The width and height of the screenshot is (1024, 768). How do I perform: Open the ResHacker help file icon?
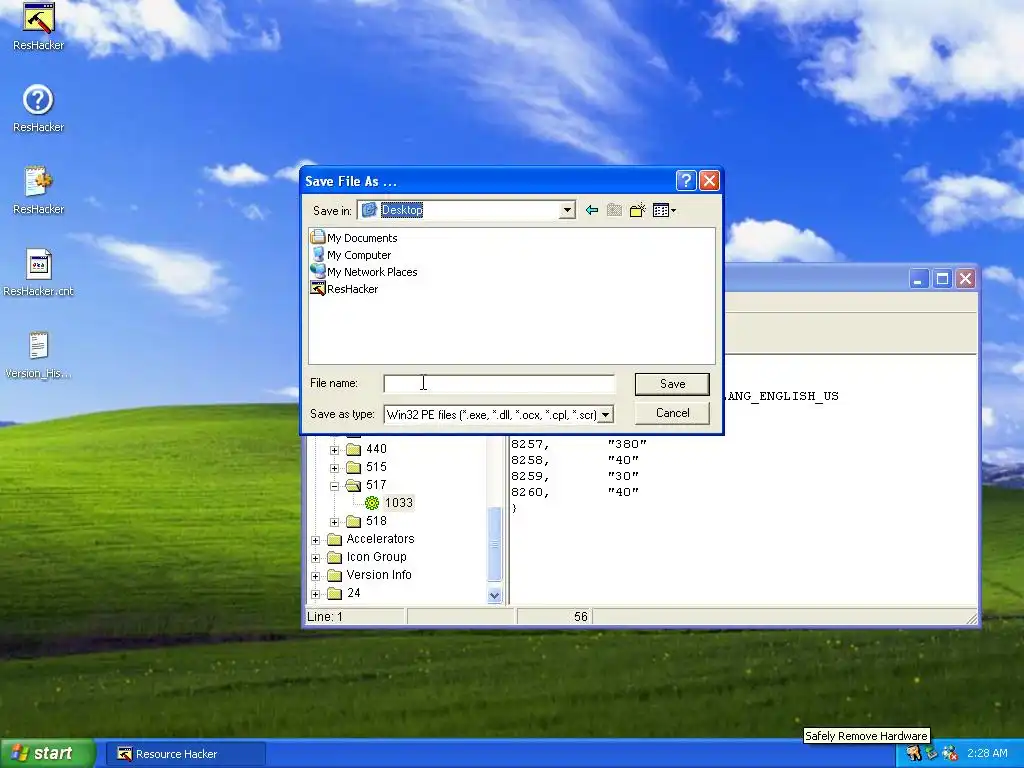click(x=38, y=100)
